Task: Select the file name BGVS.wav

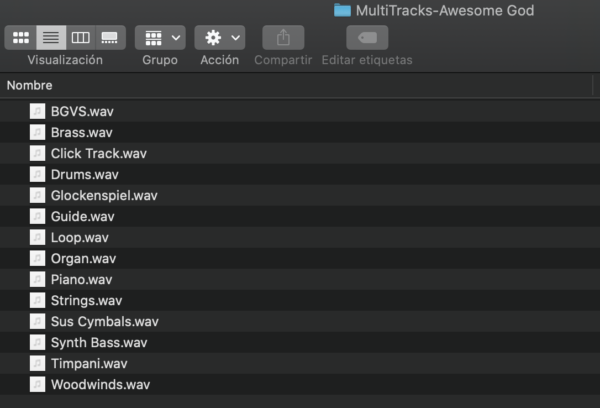Action: [x=82, y=111]
